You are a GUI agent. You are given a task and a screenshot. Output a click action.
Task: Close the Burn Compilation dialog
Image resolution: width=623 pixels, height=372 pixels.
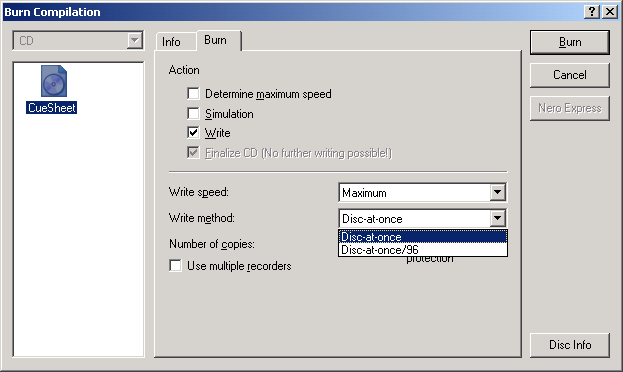(609, 12)
